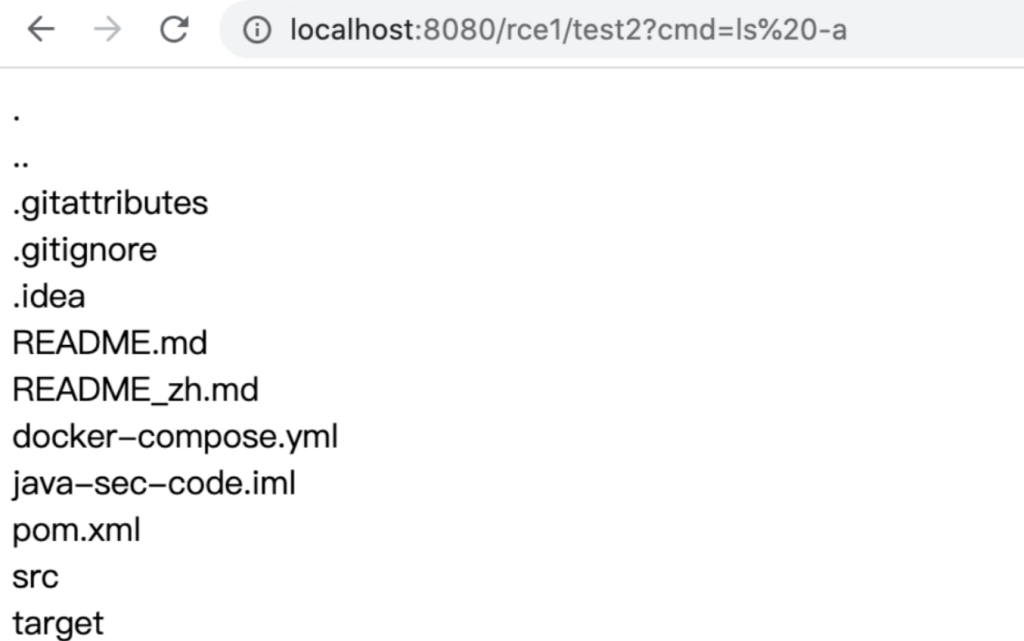Open the site information icon in the address bar

[x=257, y=30]
